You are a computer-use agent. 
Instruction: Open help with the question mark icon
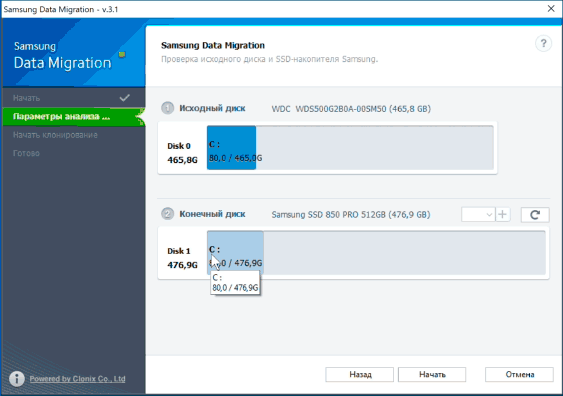point(543,44)
